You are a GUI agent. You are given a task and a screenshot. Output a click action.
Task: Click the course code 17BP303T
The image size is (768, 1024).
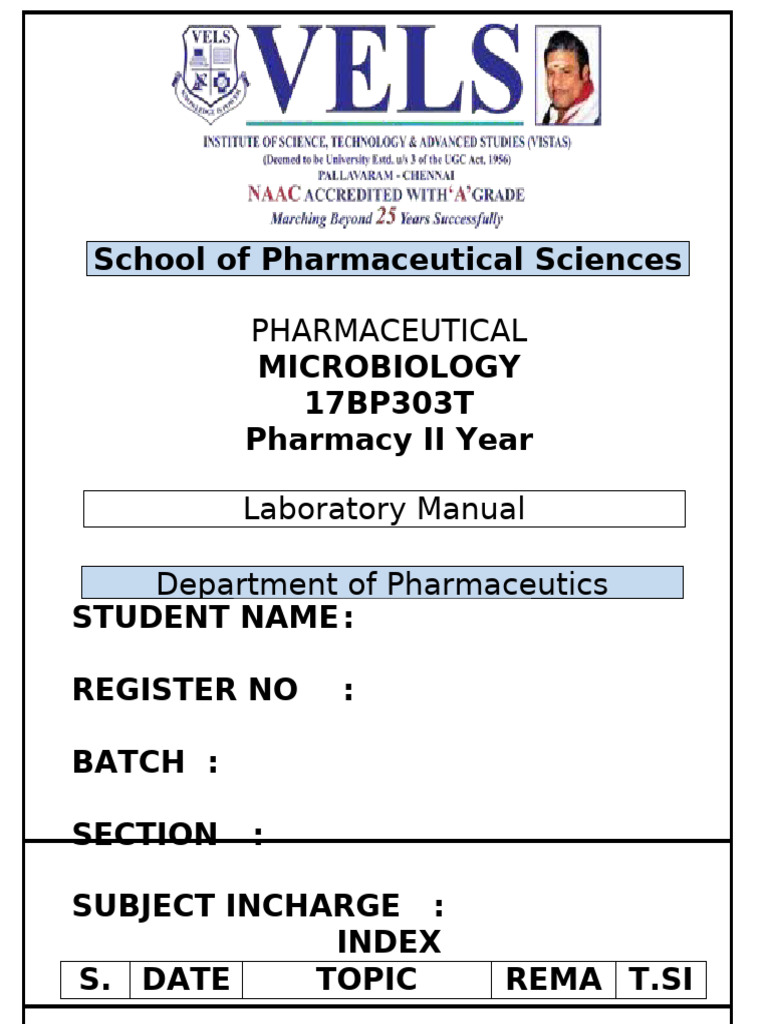click(x=389, y=403)
